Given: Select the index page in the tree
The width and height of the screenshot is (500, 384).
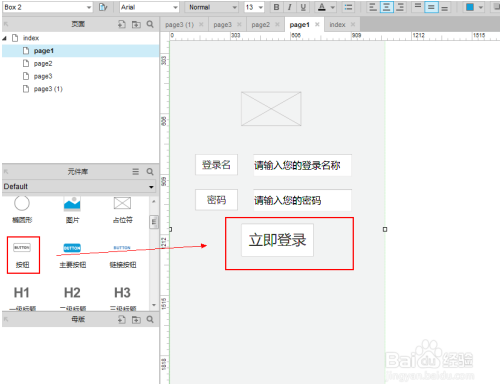Looking at the screenshot, I should (31, 38).
